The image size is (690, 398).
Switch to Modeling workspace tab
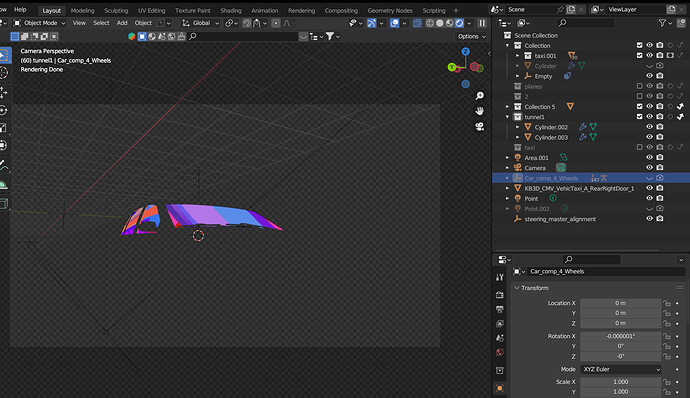82,11
